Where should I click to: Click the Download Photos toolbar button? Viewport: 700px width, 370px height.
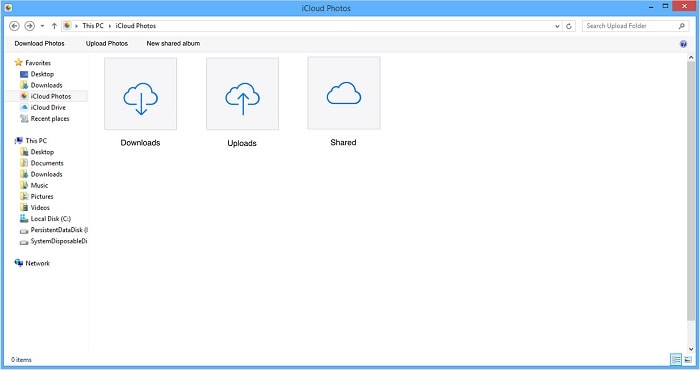pos(39,43)
